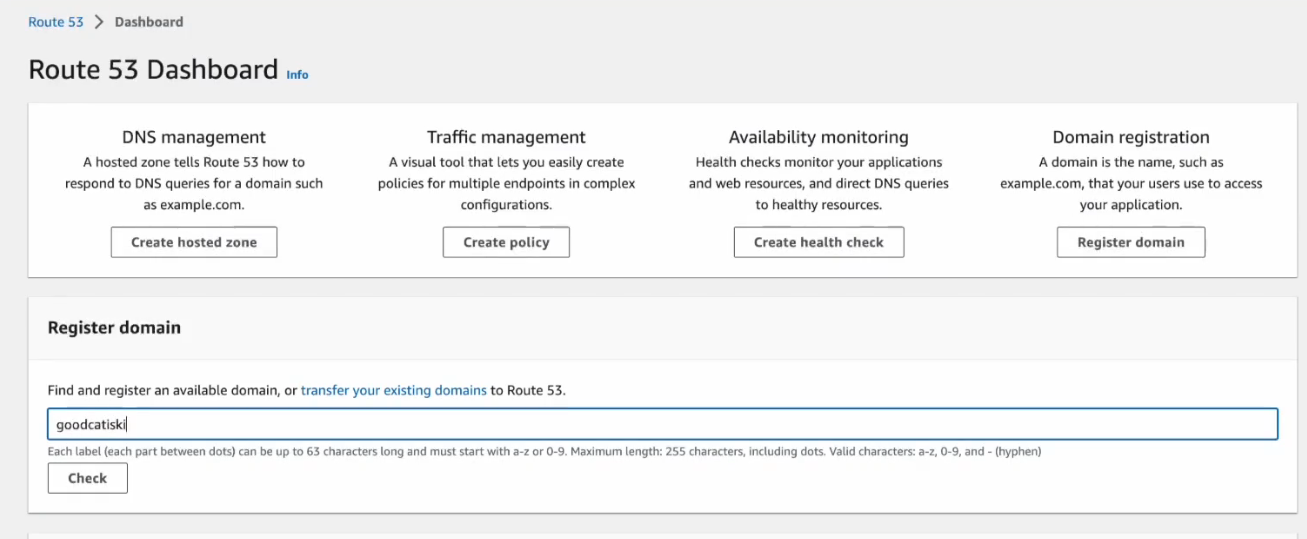Open the Route 53 breadcrumb link
The image size is (1307, 539).
point(56,22)
